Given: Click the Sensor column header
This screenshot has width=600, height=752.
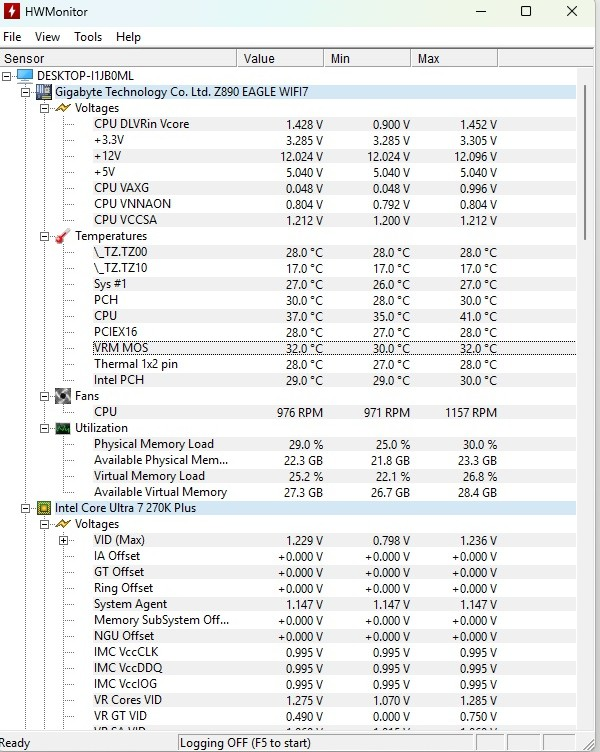Looking at the screenshot, I should click(x=118, y=59).
